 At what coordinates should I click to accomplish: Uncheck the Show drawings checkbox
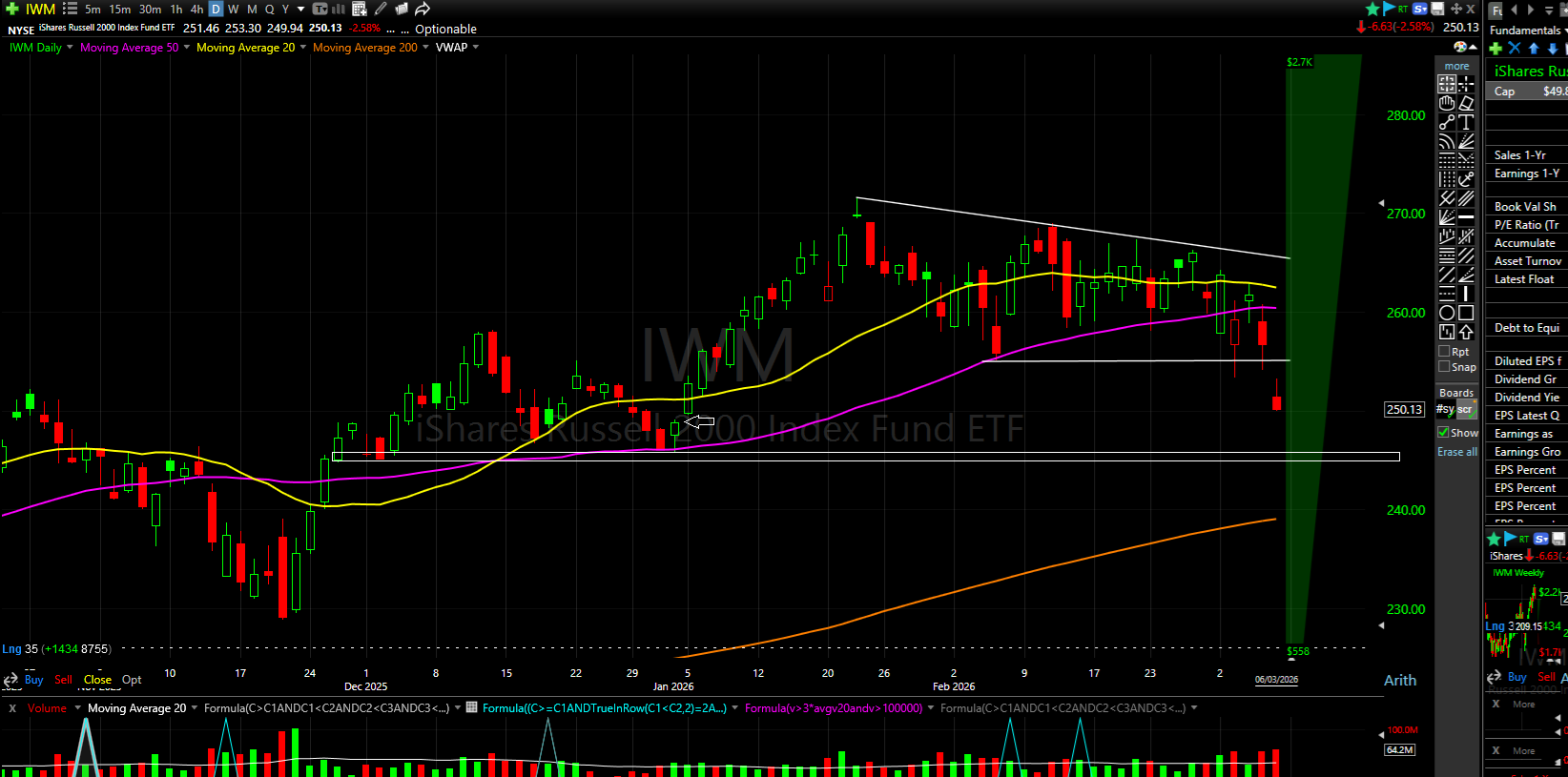point(1444,433)
